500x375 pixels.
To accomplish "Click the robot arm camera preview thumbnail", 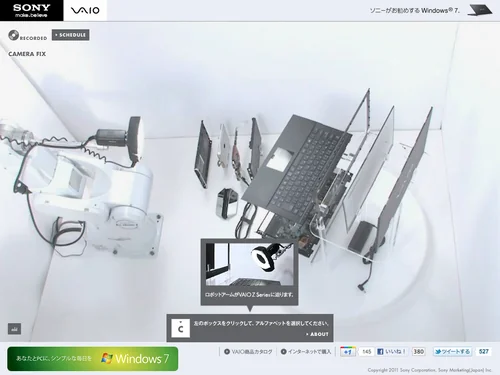I will coord(250,264).
